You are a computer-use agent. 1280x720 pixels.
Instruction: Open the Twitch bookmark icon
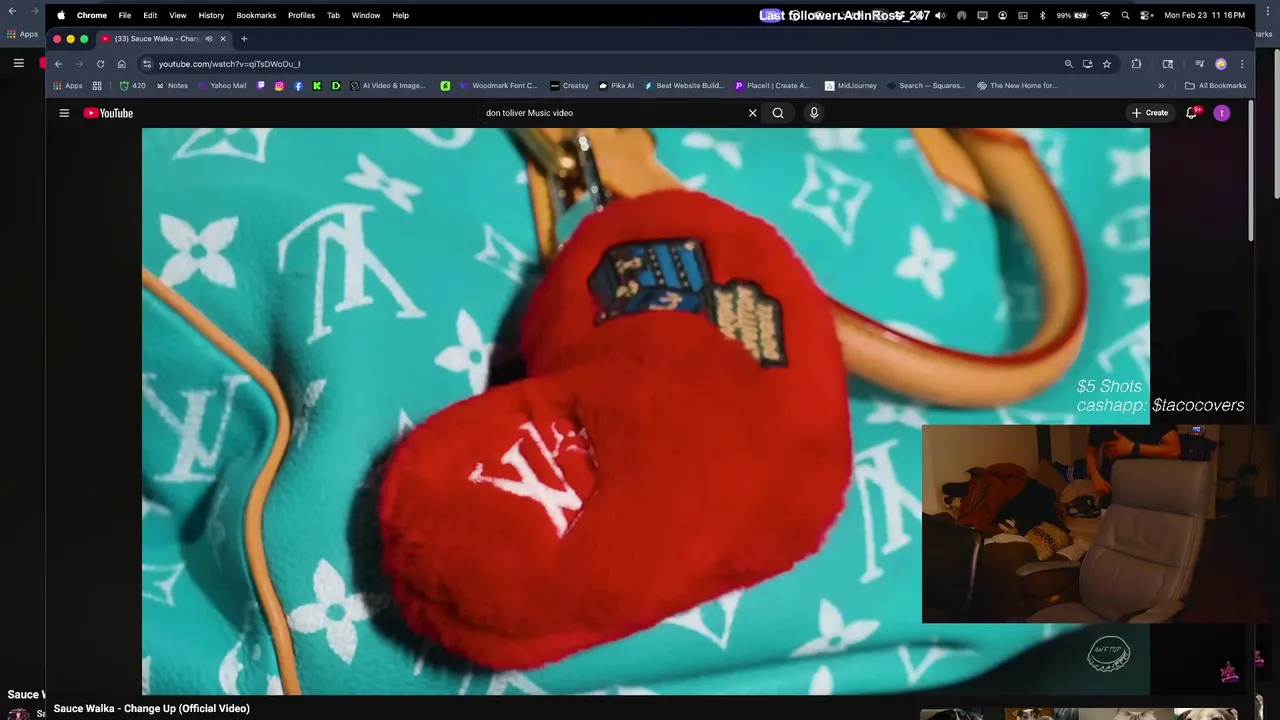(261, 86)
